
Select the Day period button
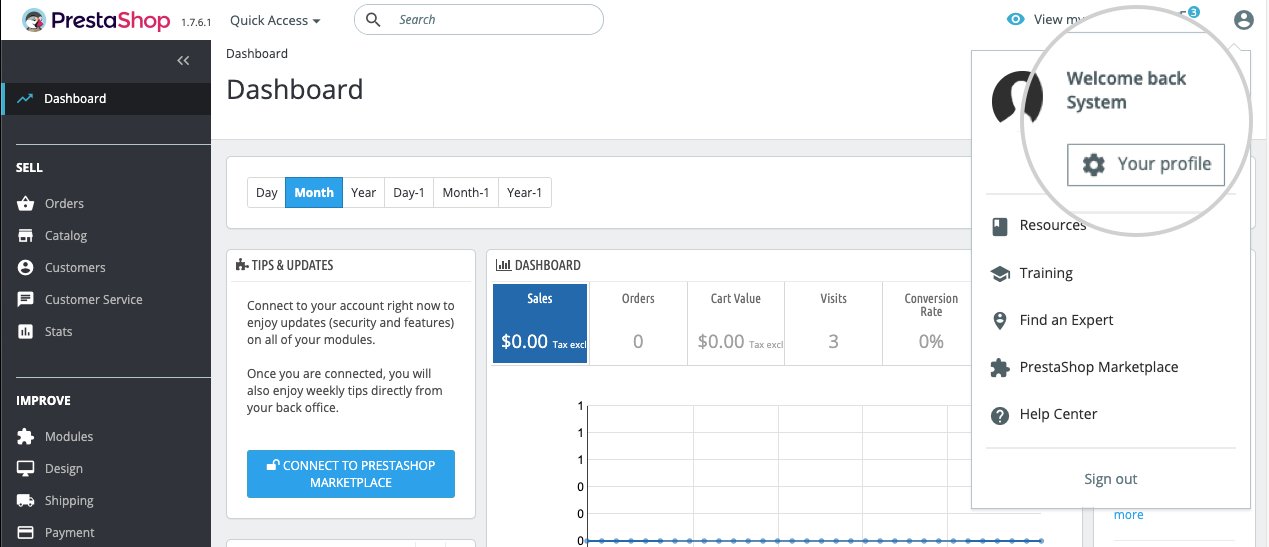[266, 193]
